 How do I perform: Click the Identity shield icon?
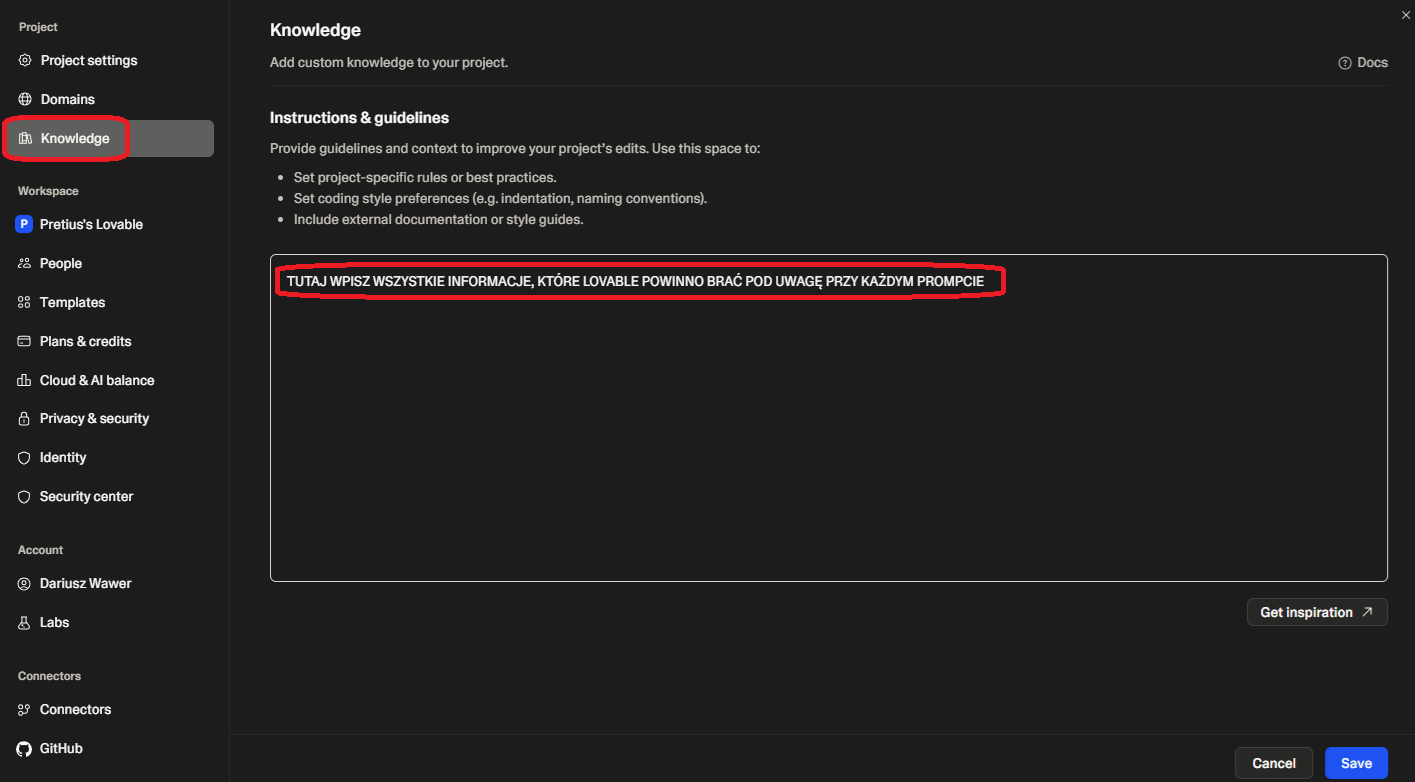tap(24, 458)
